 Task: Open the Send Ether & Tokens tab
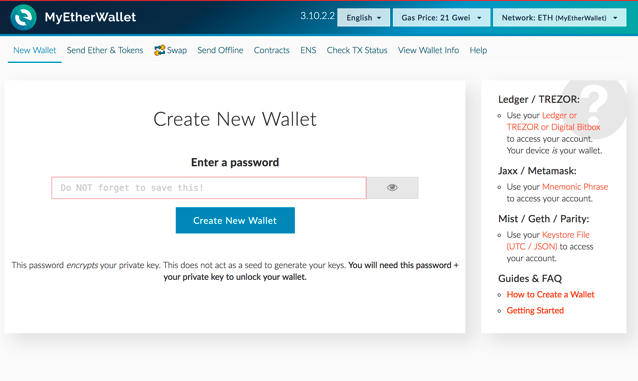pos(105,50)
